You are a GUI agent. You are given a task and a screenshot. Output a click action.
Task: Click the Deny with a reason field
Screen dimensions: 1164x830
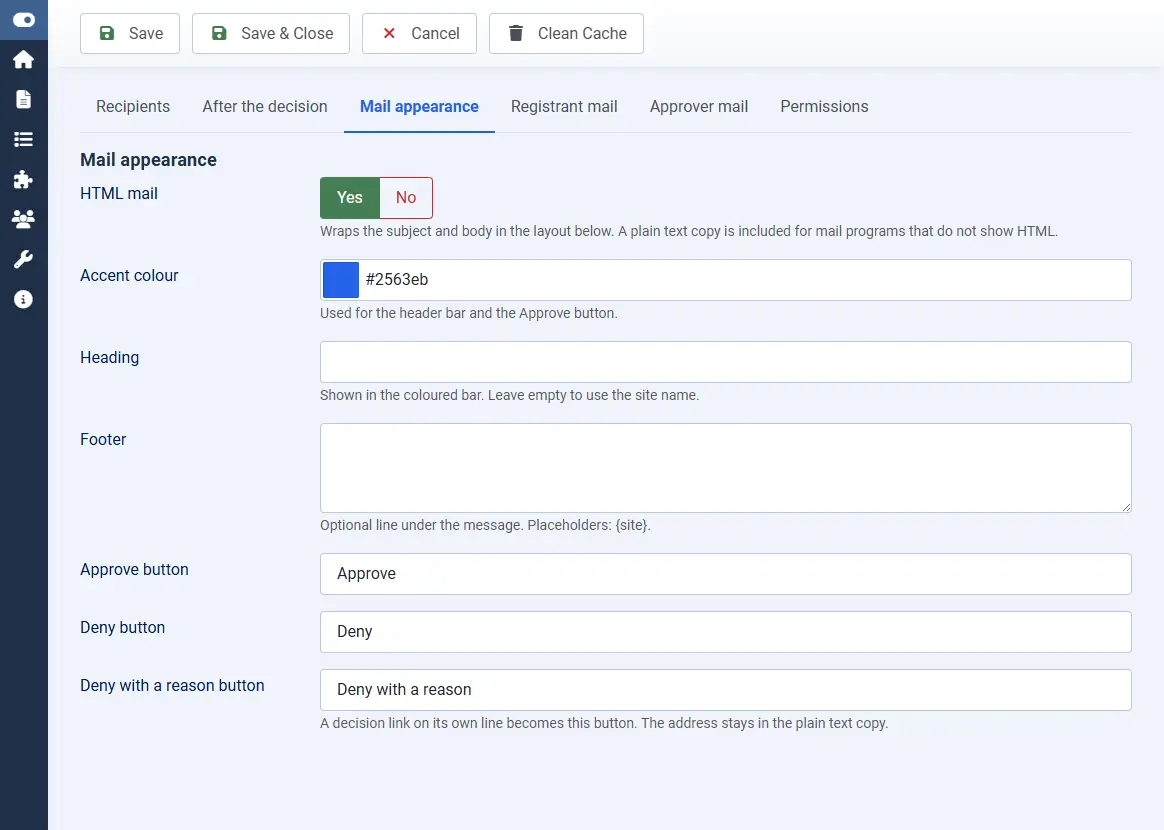click(x=725, y=690)
